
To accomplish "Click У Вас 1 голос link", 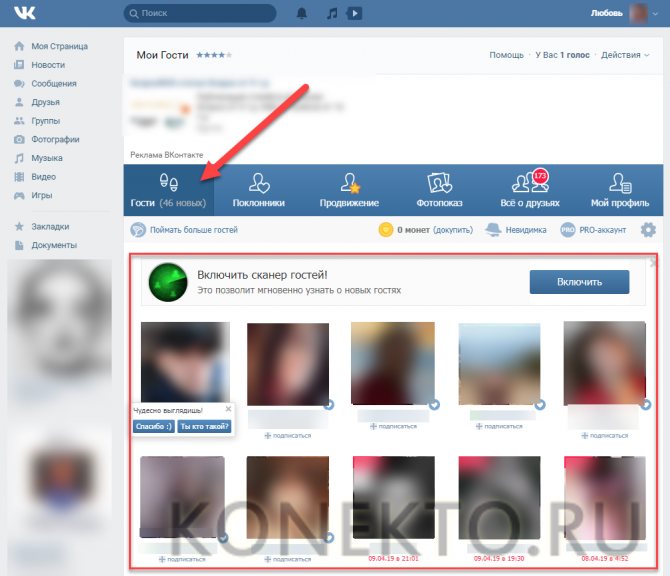I will click(x=562, y=55).
